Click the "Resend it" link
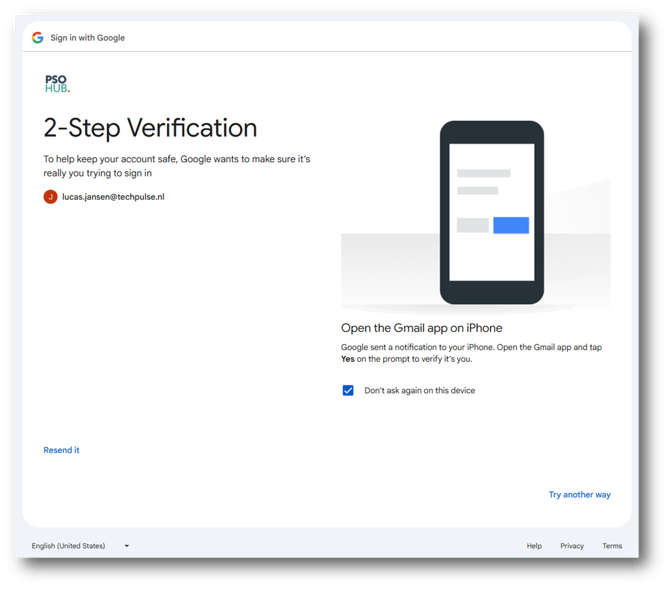 [x=61, y=450]
